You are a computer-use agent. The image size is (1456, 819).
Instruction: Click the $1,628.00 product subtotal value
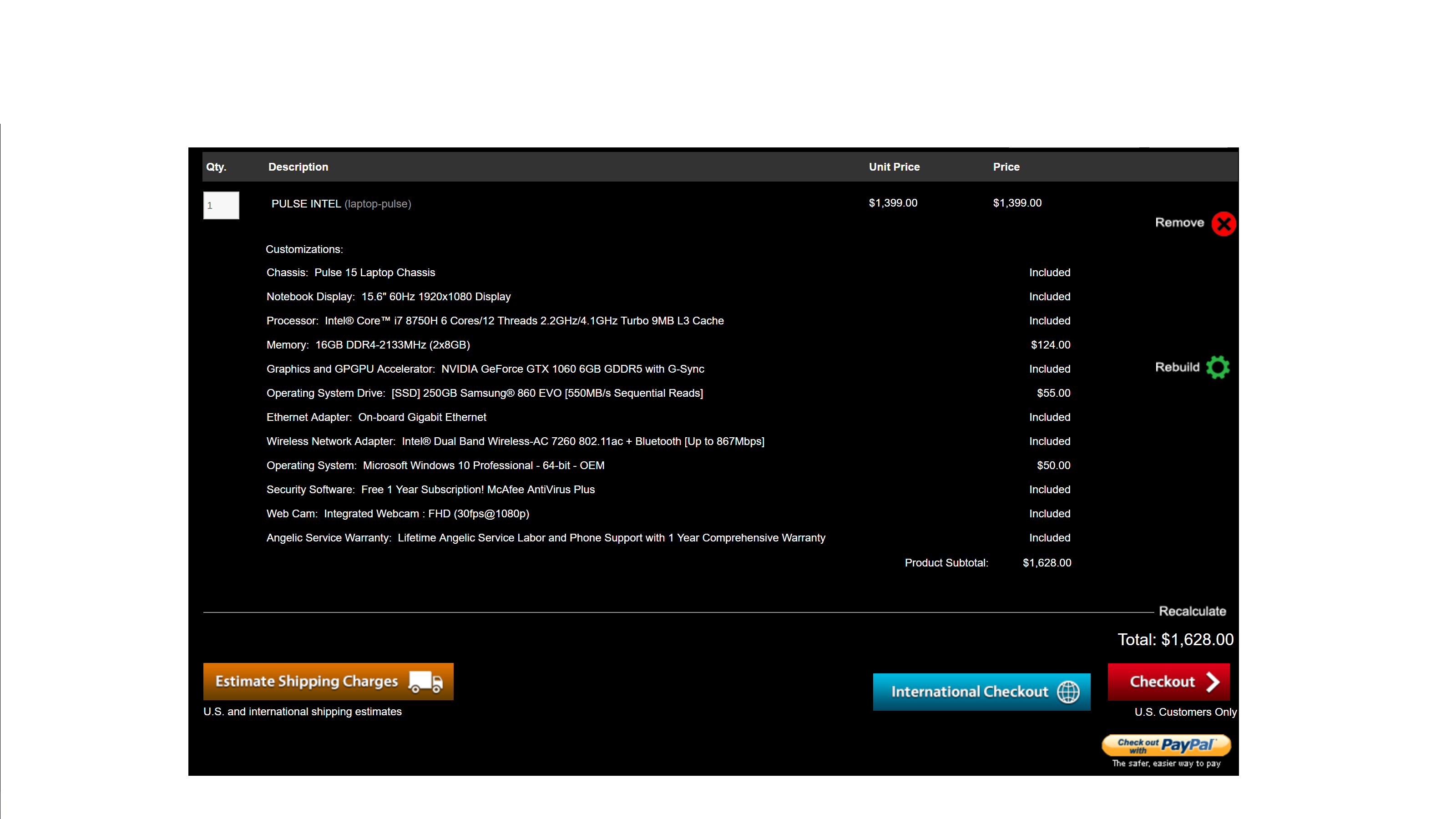pos(1047,563)
